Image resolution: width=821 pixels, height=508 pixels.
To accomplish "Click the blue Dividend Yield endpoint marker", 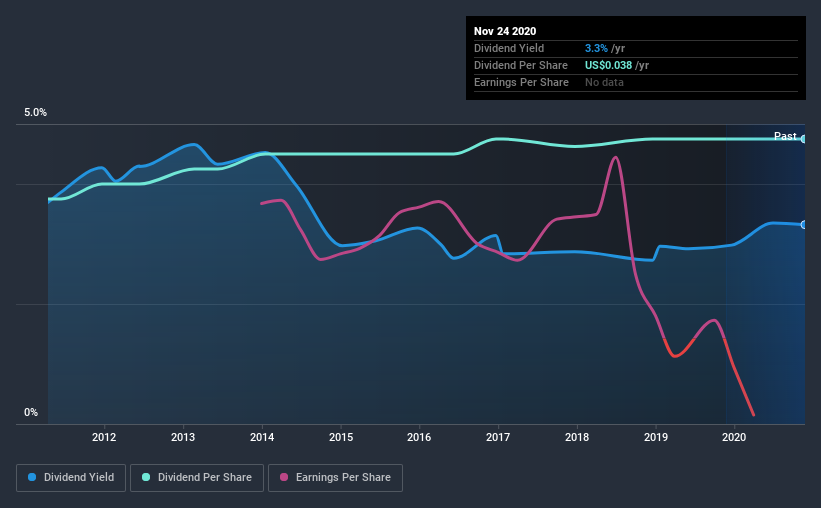I will point(804,225).
